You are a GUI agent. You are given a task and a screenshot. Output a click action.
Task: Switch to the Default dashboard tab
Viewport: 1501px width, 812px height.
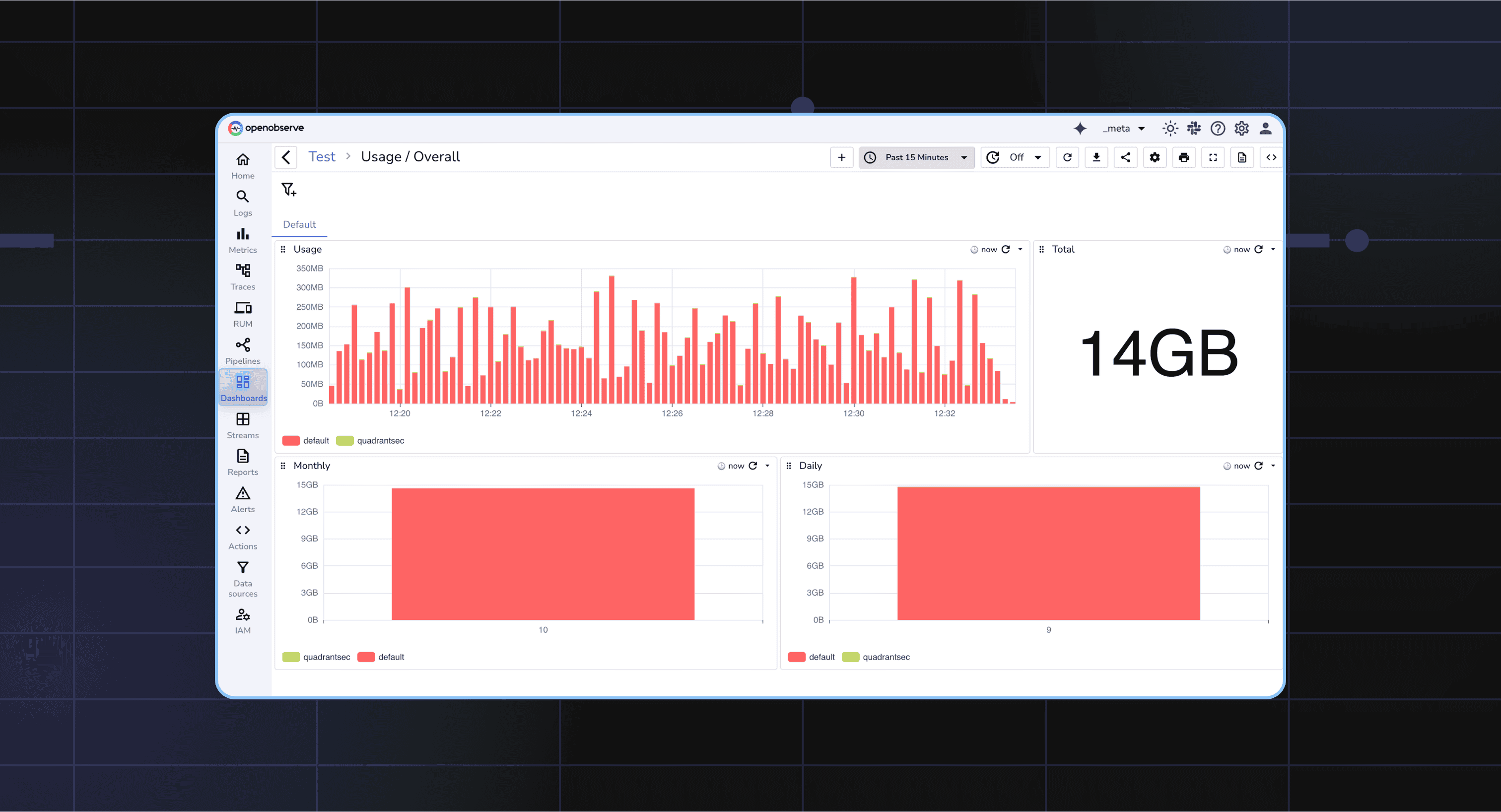coord(299,224)
